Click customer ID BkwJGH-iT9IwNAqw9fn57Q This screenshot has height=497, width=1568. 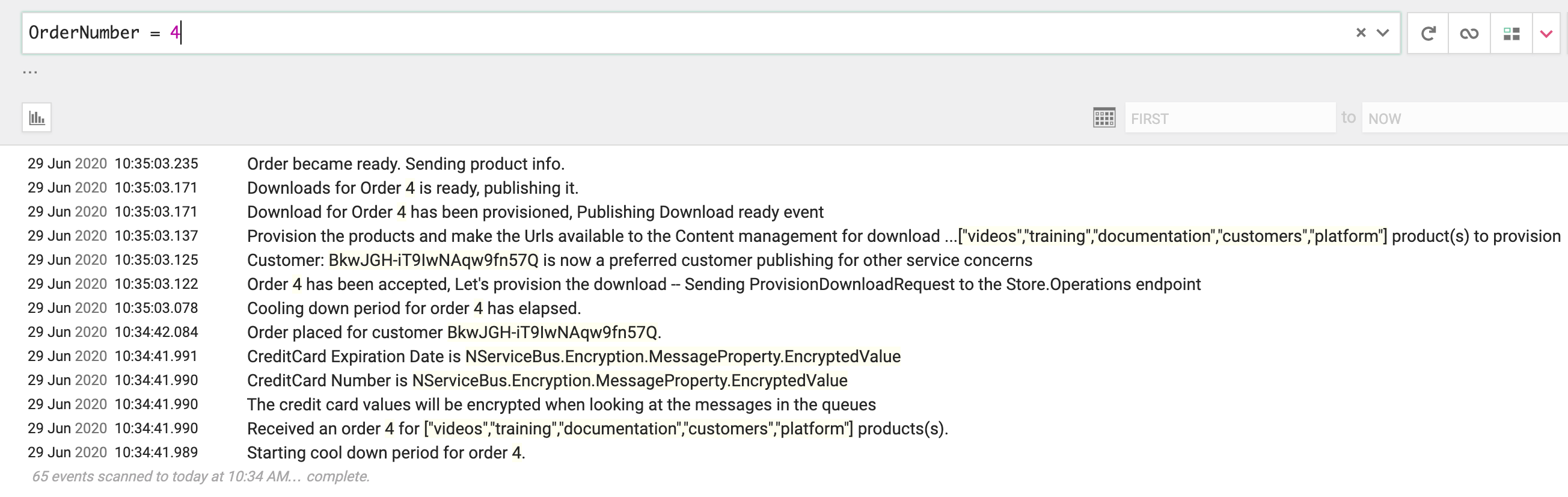[x=435, y=259]
